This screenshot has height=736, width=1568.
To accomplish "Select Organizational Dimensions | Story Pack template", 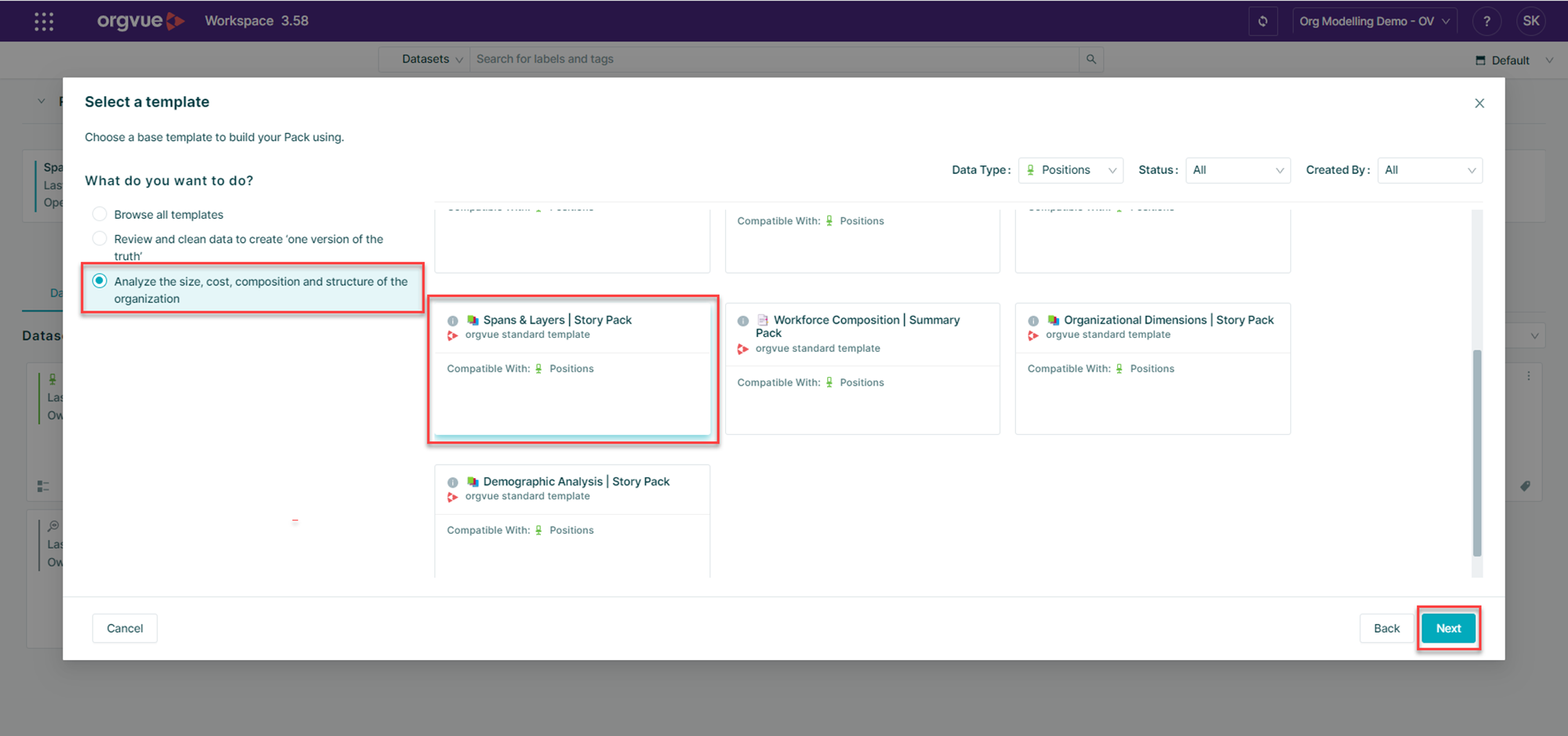I will pos(1152,368).
